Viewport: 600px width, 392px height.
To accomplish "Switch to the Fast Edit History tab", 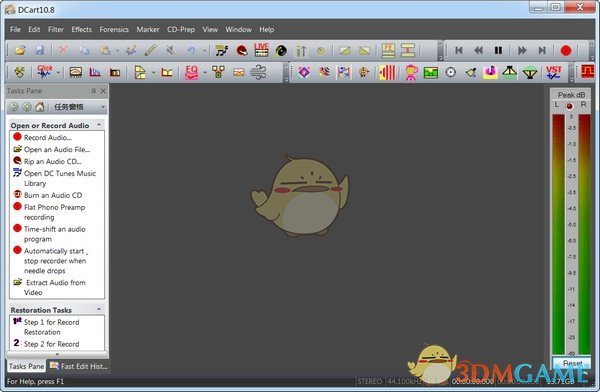I will 79,366.
